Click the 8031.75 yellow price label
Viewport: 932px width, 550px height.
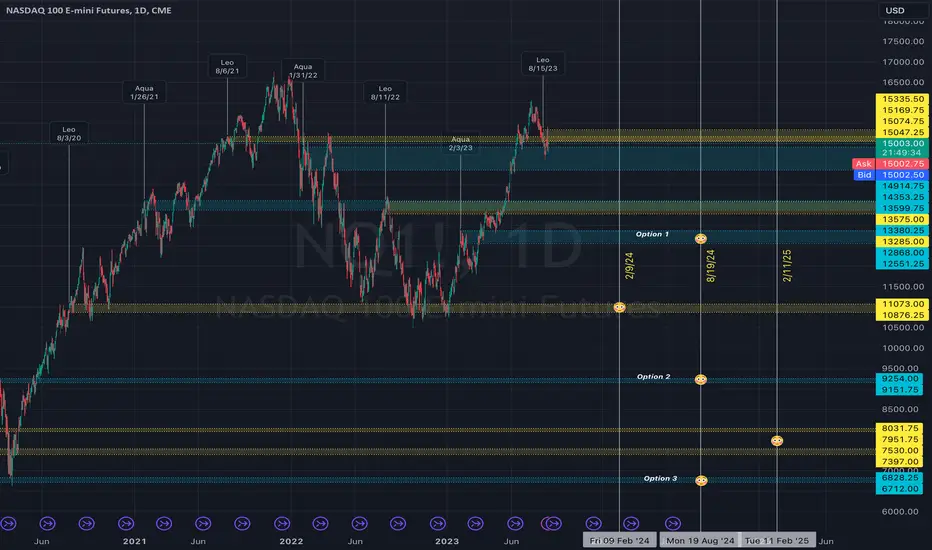click(899, 428)
